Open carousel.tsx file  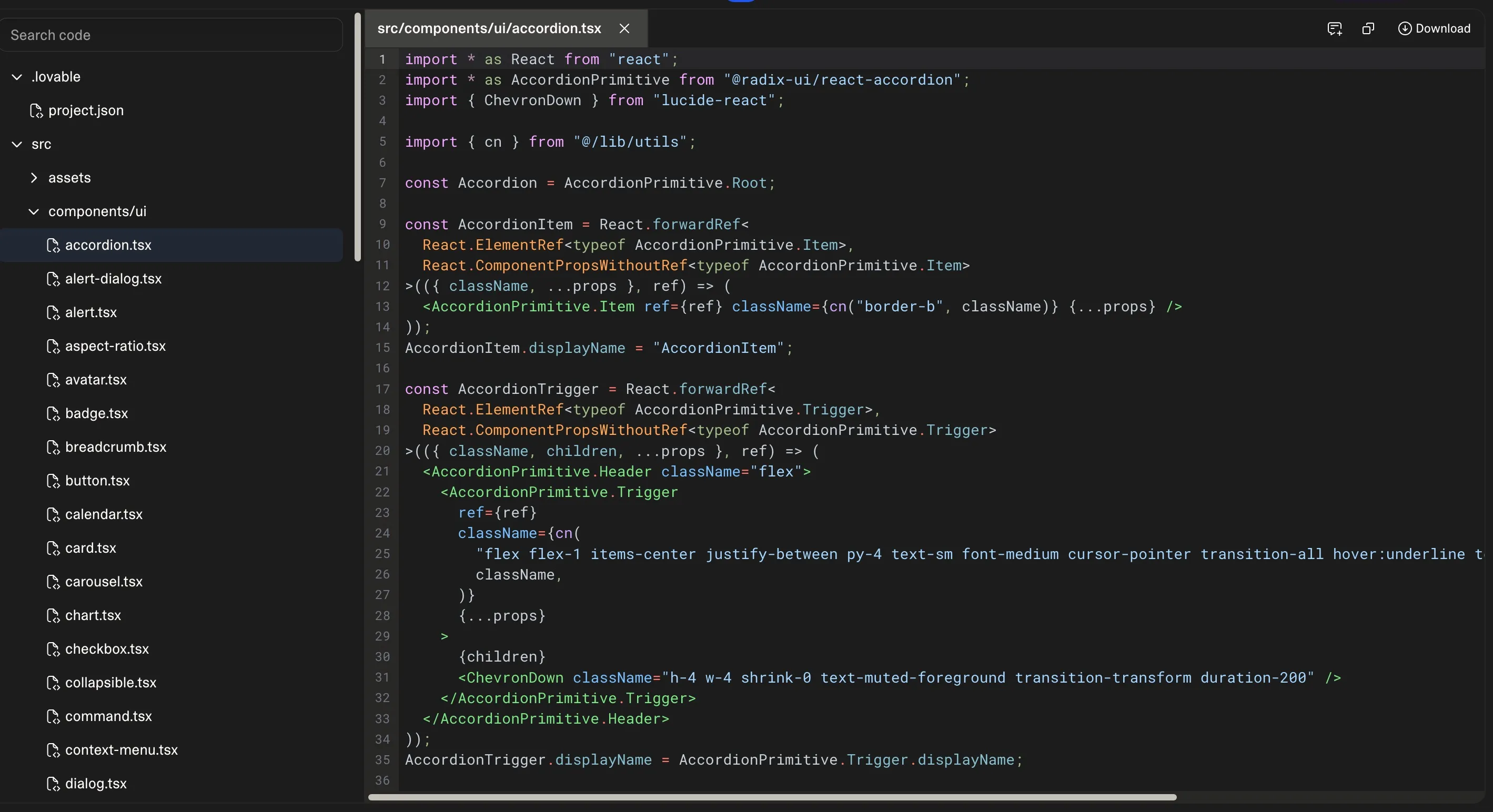[x=104, y=581]
